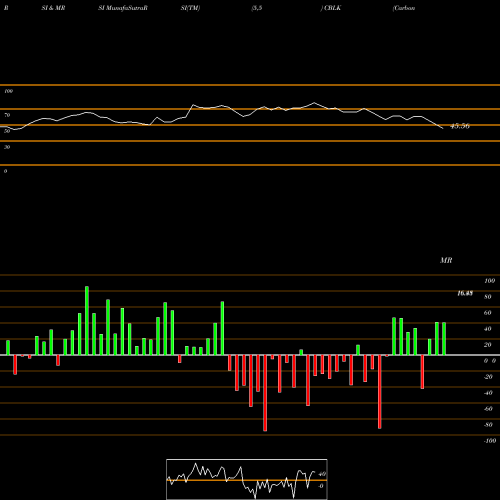The image size is (500, 500).
Task: Click the 80 label on MR axis
Action: pos(488,297)
